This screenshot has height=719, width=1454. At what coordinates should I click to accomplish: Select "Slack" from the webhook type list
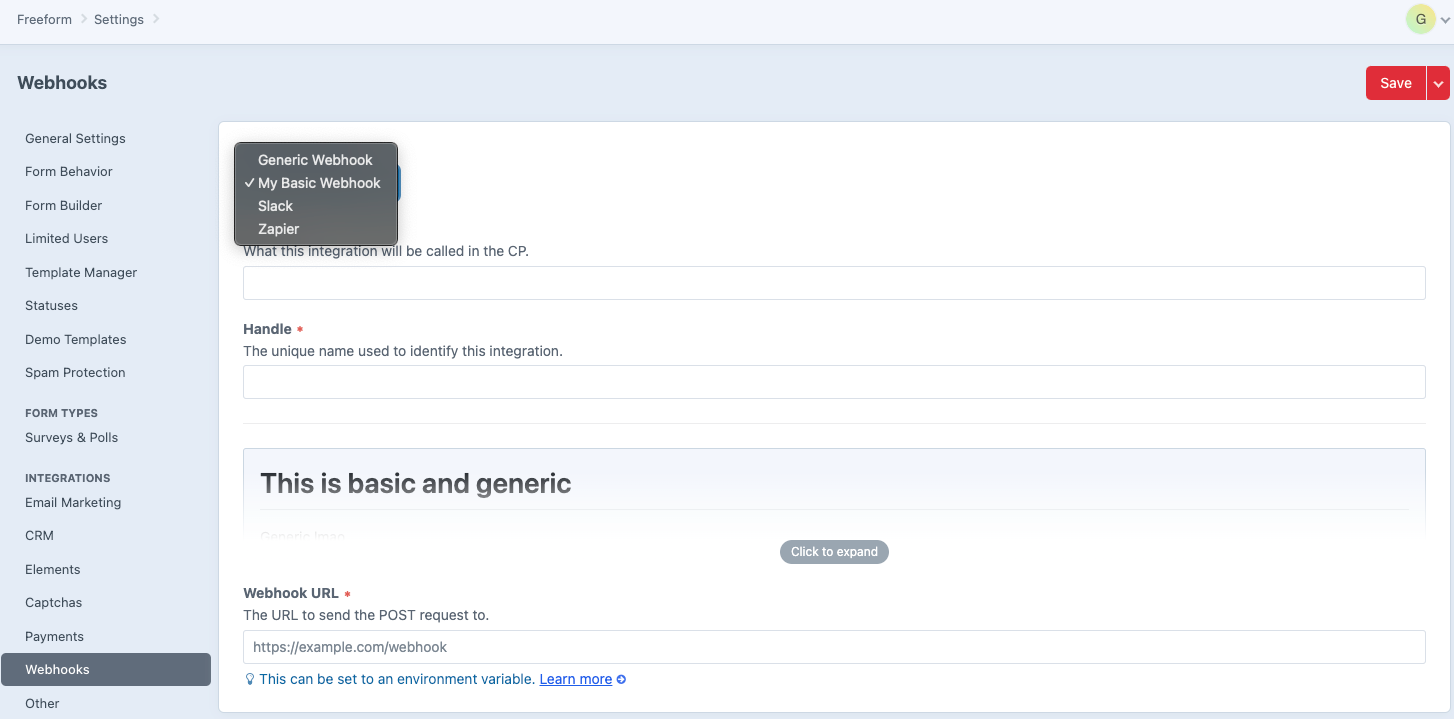(x=275, y=206)
